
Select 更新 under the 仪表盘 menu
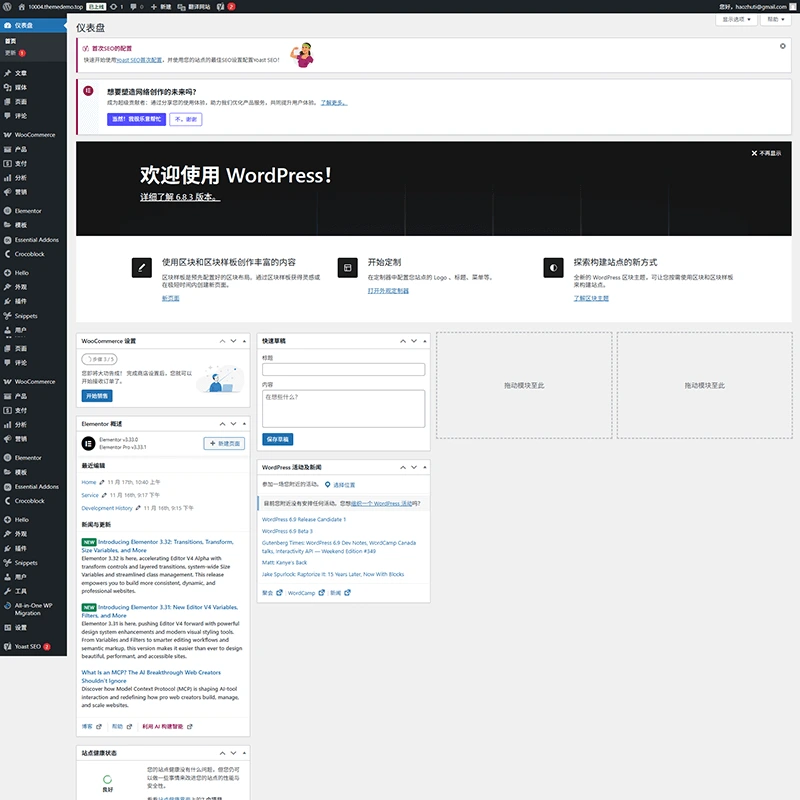pyautogui.click(x=11, y=52)
